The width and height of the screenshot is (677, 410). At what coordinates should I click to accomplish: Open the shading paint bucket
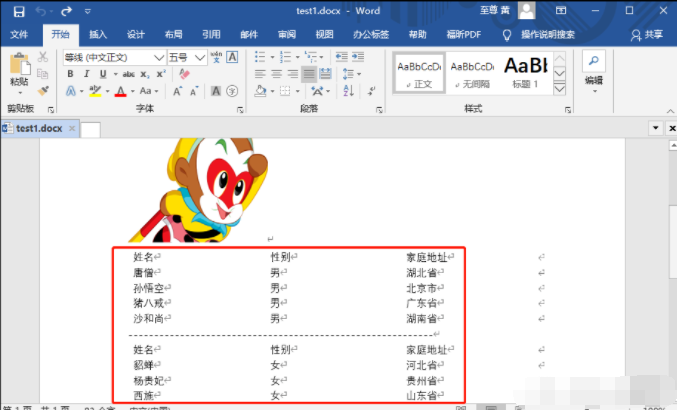[260, 91]
